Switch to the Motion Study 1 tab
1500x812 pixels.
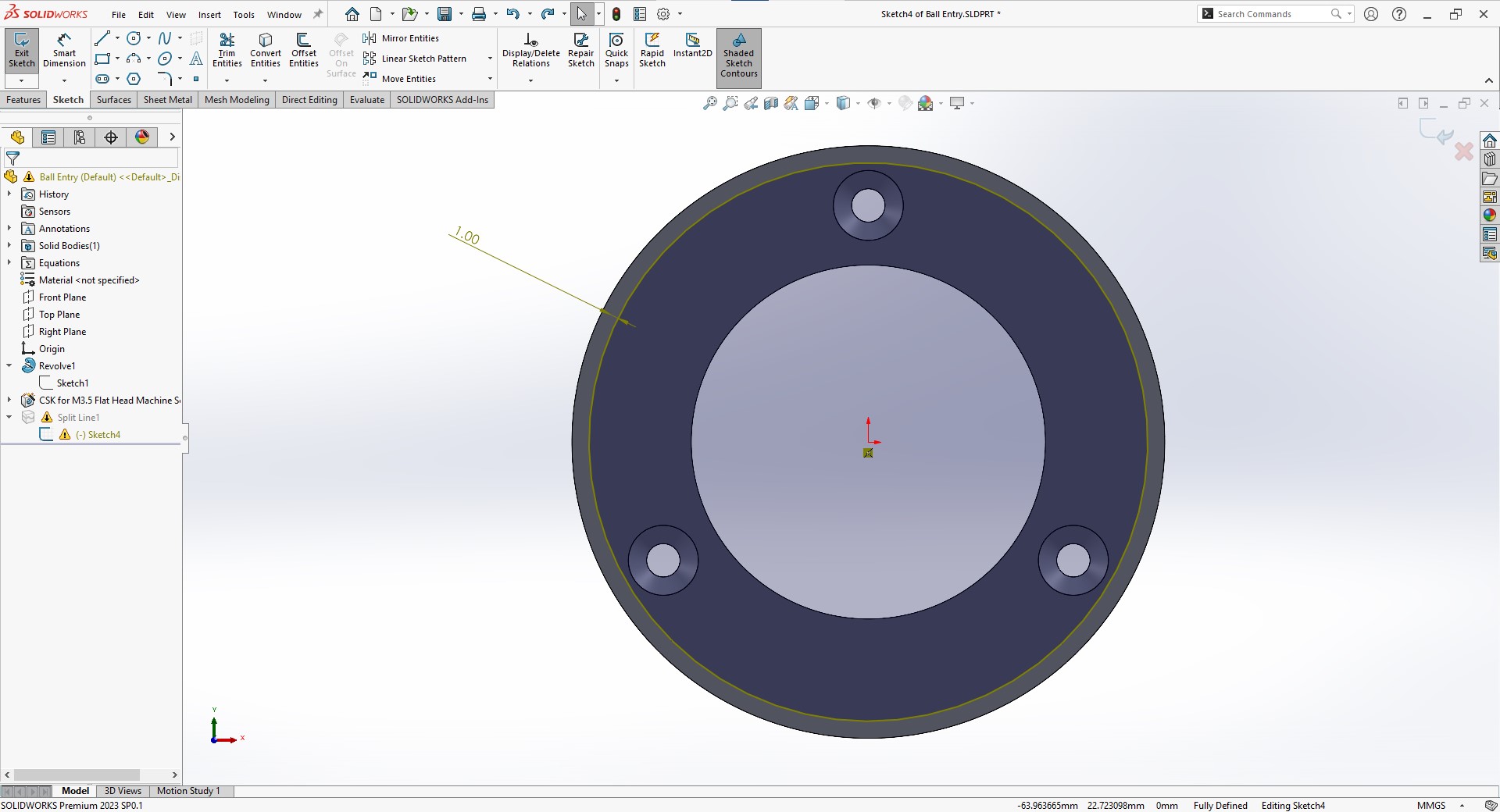tap(188, 791)
